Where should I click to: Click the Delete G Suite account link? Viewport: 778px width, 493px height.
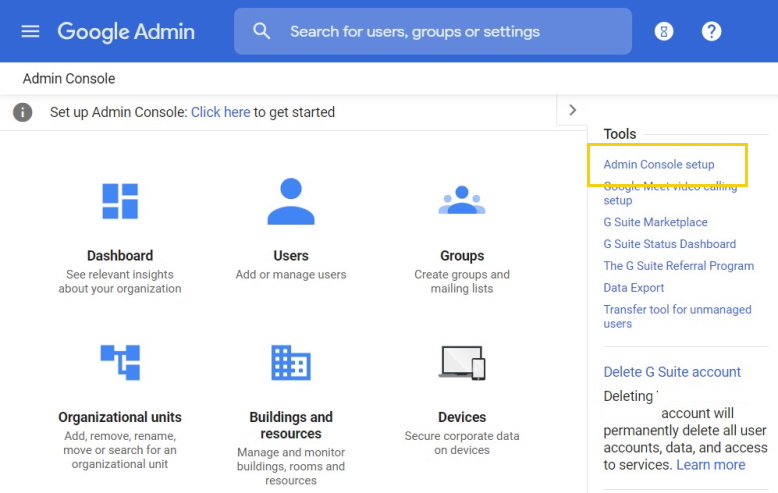click(672, 372)
